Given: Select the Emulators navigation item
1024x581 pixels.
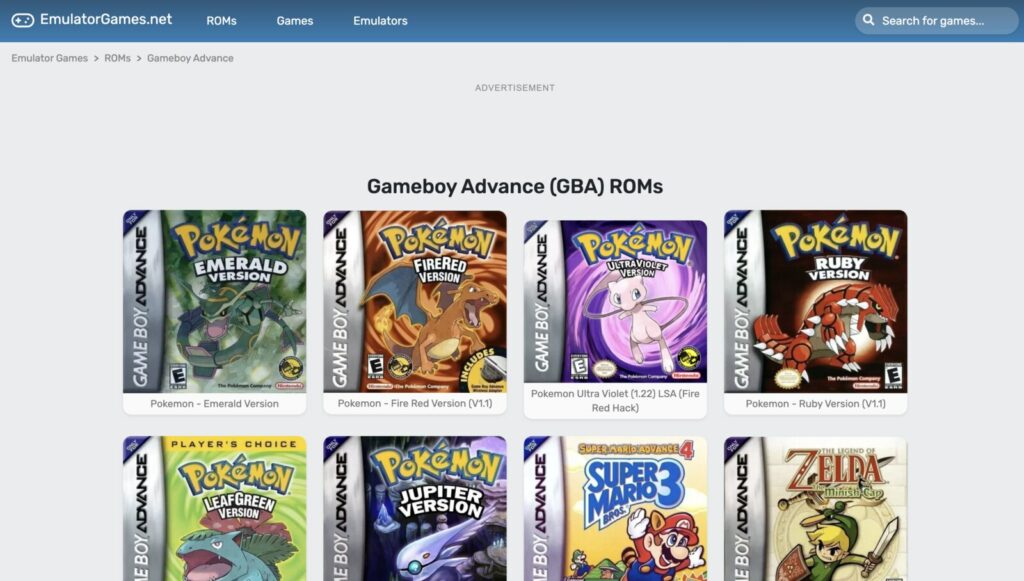Looking at the screenshot, I should [x=380, y=19].
